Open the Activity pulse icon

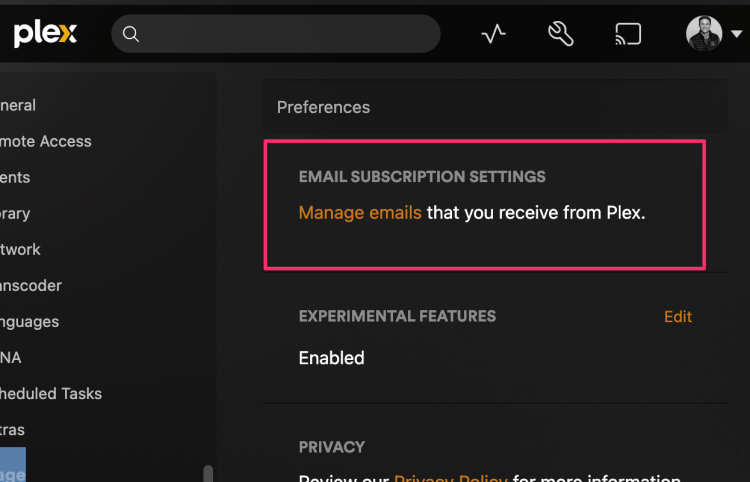pyautogui.click(x=493, y=34)
